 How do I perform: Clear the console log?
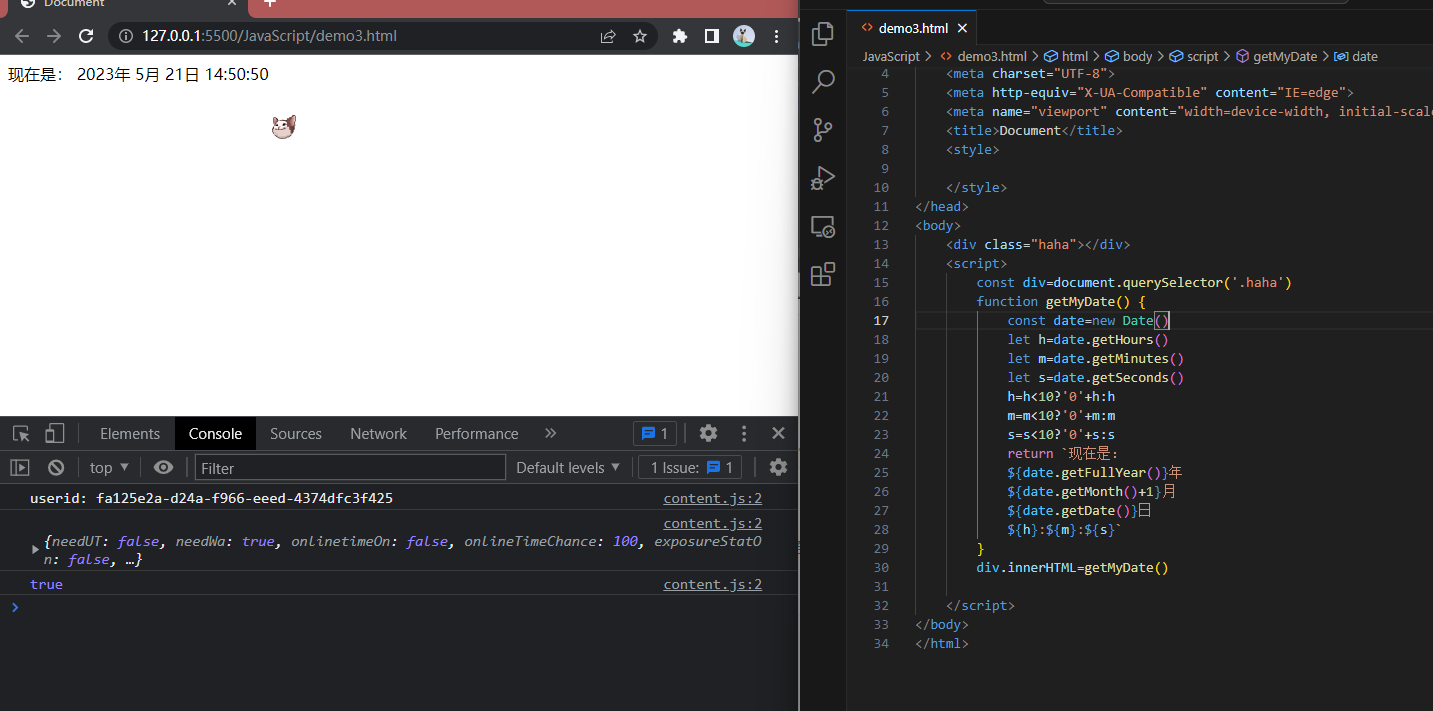tap(56, 467)
